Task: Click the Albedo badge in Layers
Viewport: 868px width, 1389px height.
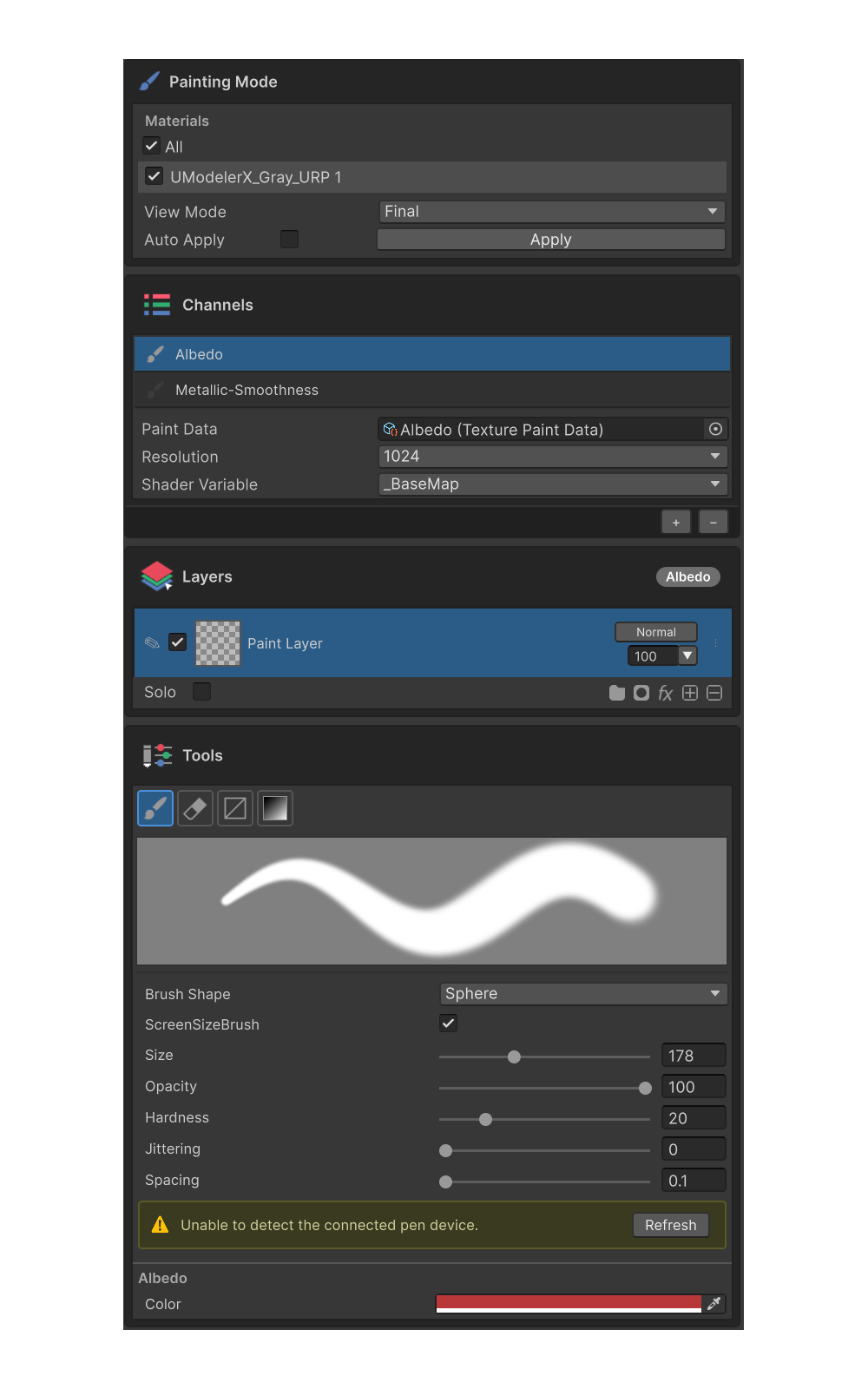Action: (x=688, y=576)
